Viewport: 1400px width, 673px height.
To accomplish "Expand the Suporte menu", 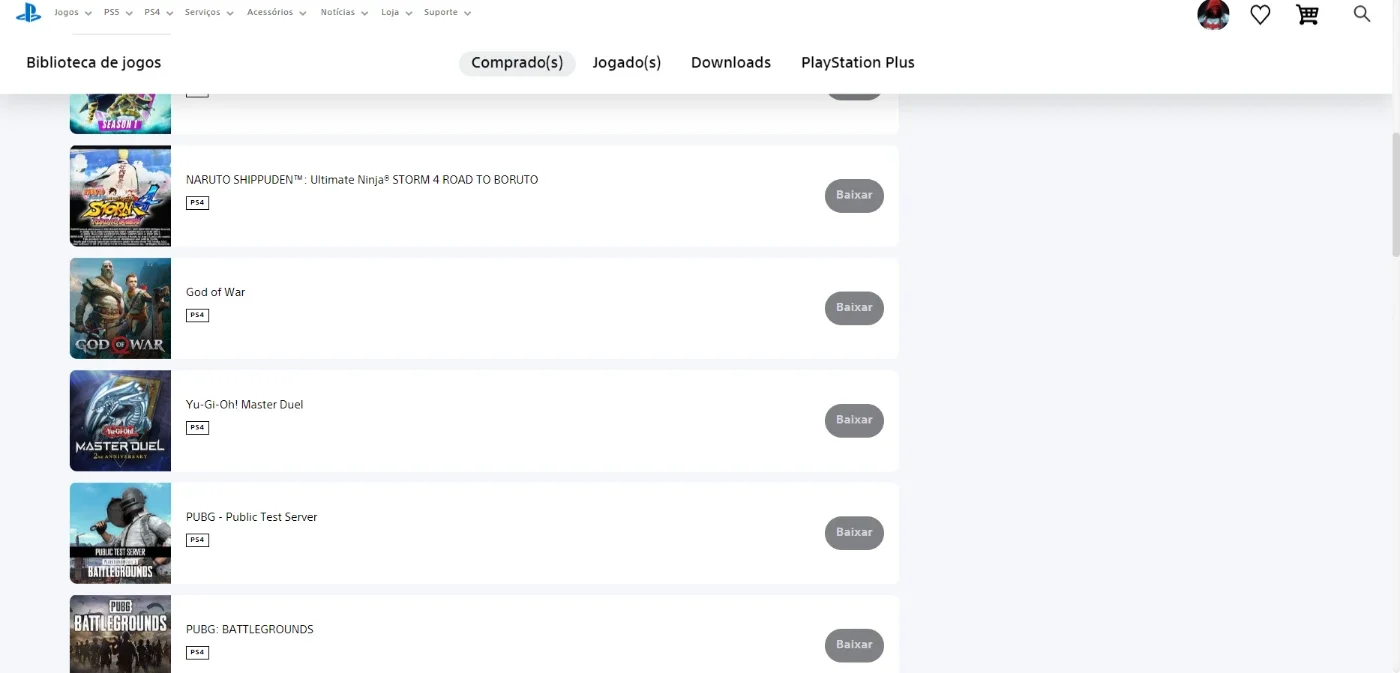I will coord(447,12).
